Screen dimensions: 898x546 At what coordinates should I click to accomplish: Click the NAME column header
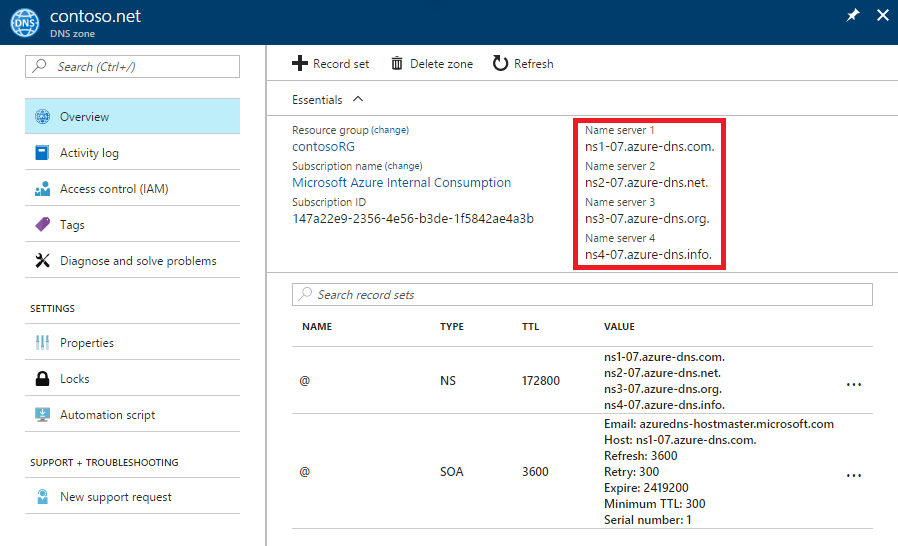pos(317,327)
